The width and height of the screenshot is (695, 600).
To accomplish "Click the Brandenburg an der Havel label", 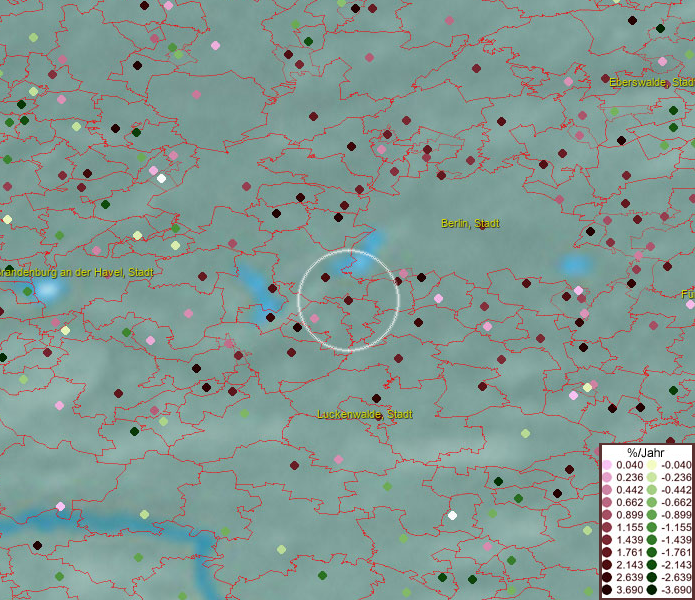I will [x=76, y=272].
